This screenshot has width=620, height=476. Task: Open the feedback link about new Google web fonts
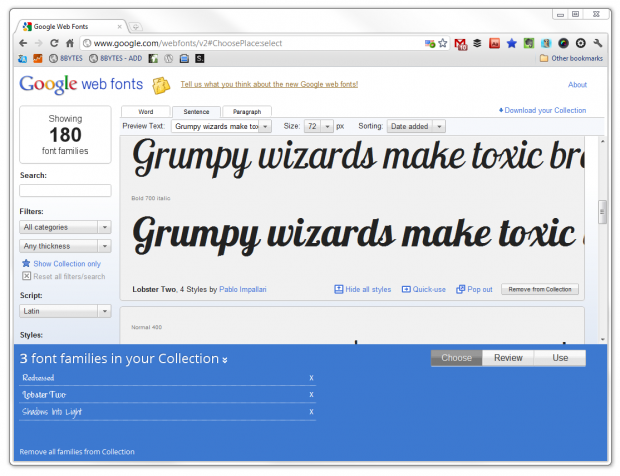coord(269,84)
